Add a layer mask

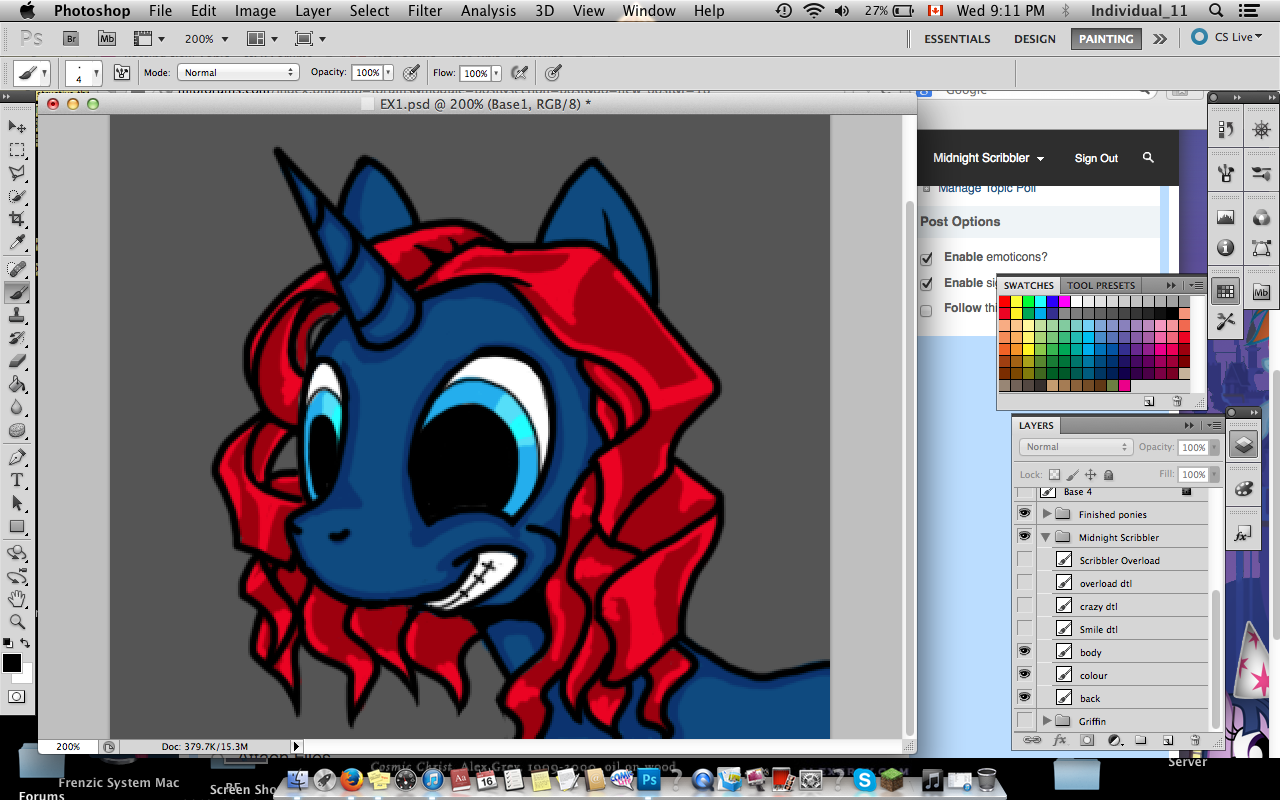[x=1087, y=741]
